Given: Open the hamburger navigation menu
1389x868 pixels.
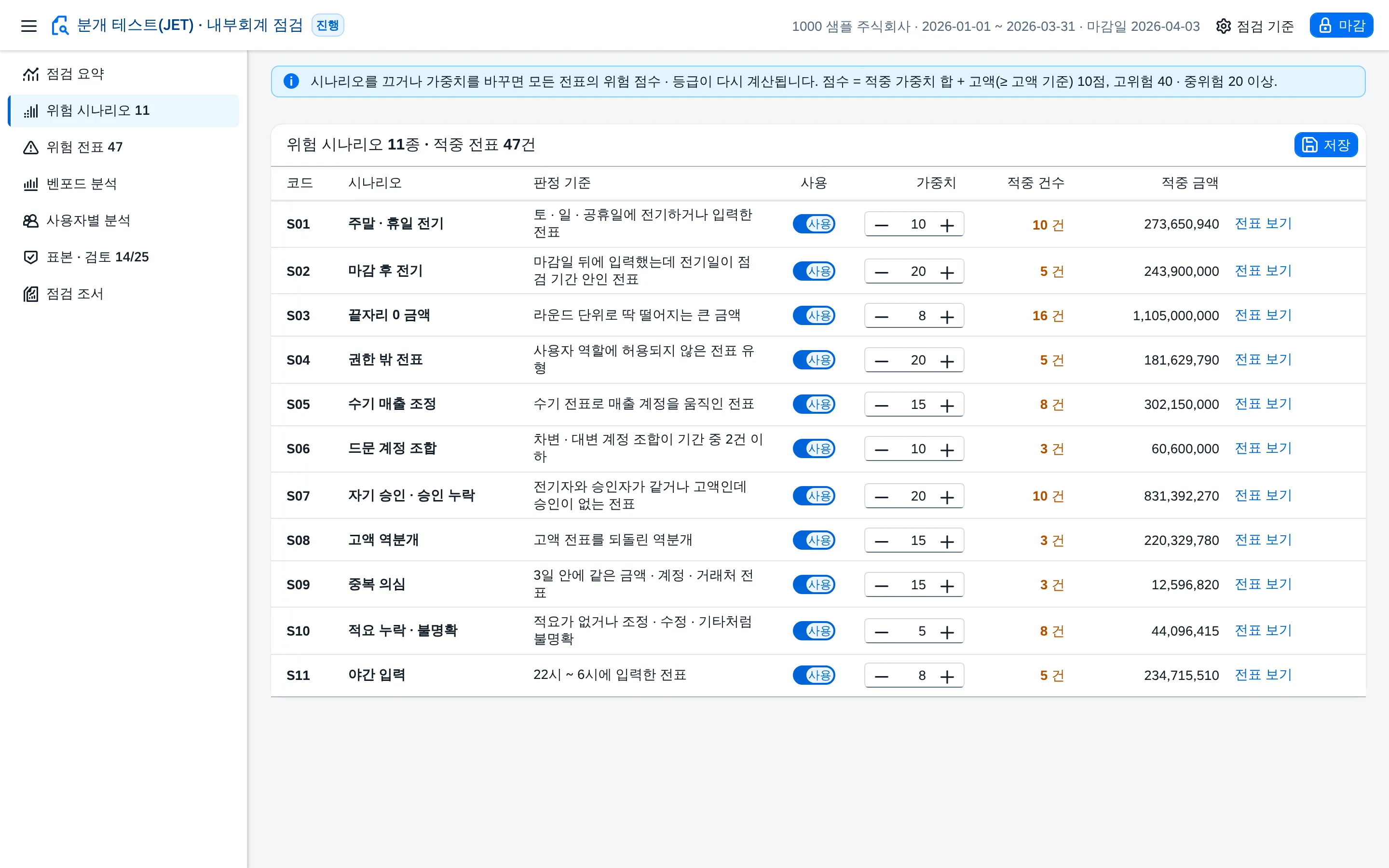Looking at the screenshot, I should pos(29,26).
